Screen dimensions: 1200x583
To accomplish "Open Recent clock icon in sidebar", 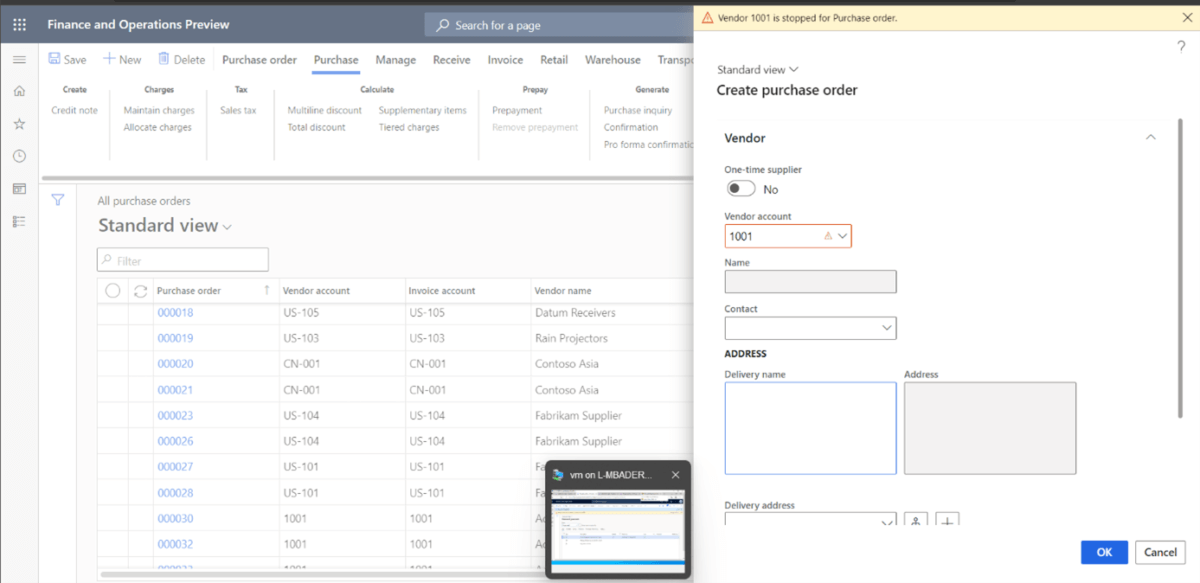I will pyautogui.click(x=19, y=156).
